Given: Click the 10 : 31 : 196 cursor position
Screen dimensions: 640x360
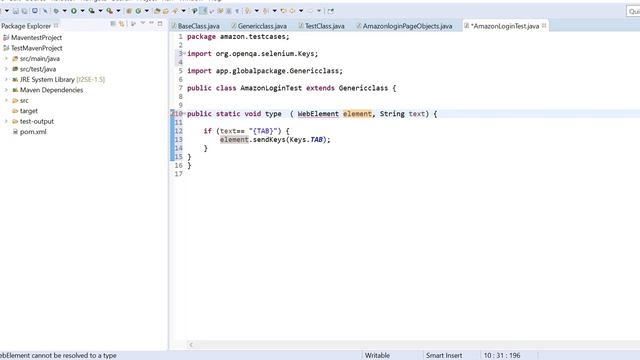Looking at the screenshot, I should (502, 356).
